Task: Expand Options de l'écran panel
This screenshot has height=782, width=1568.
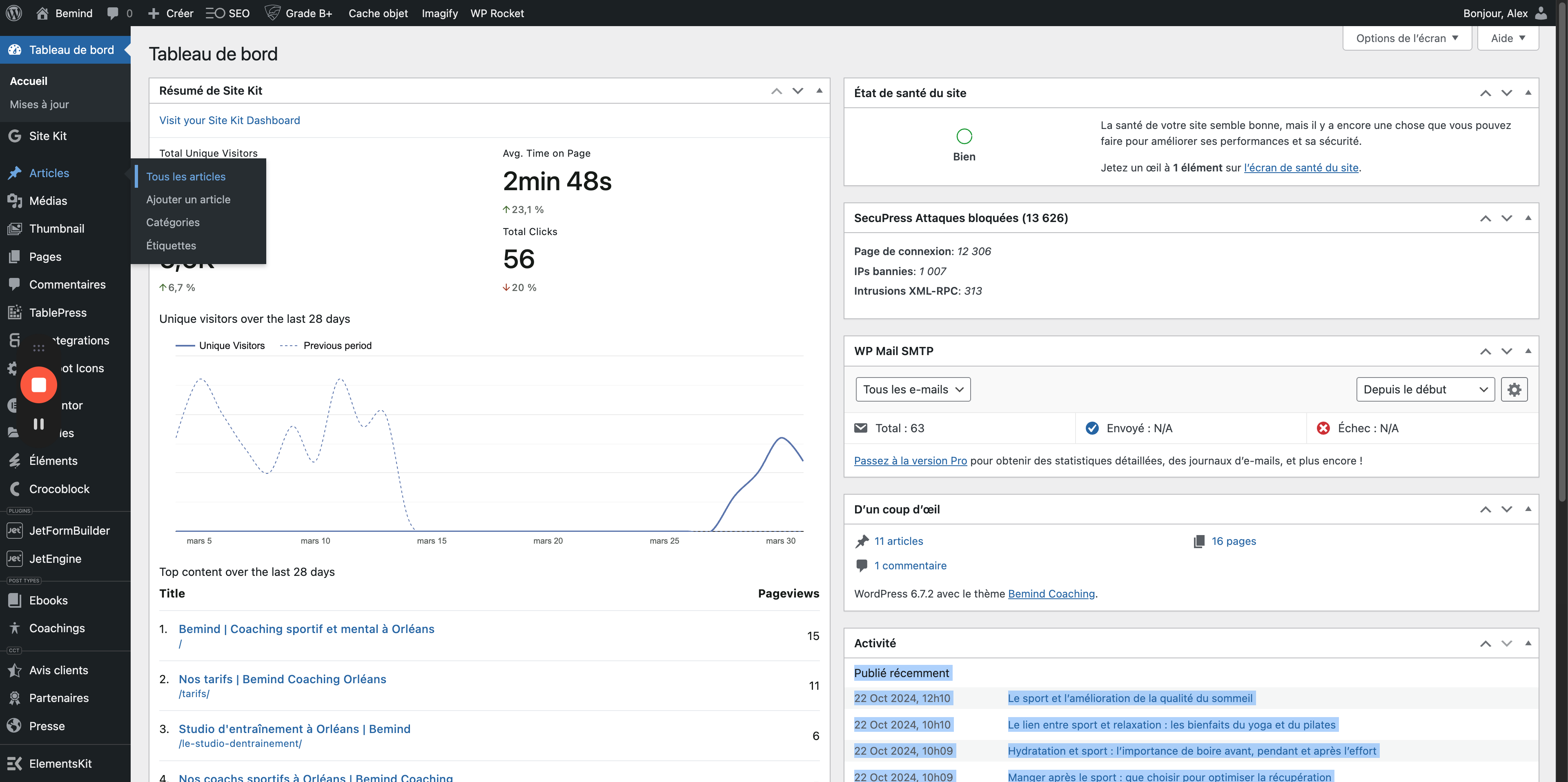Action: (1407, 38)
